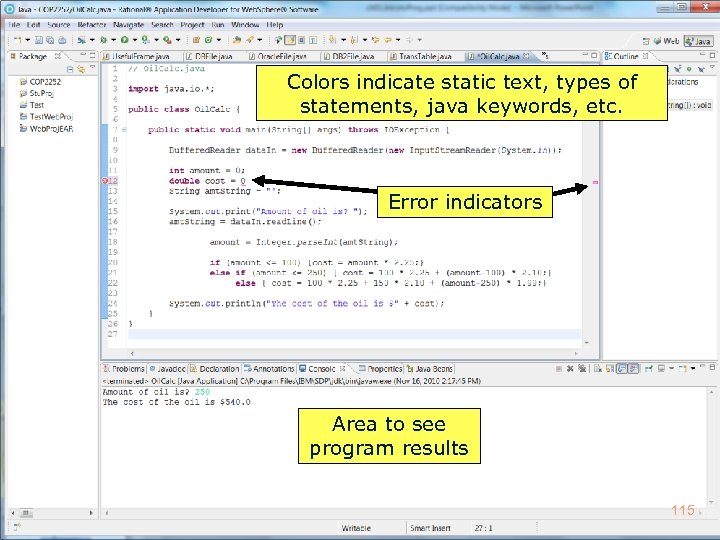
Task: Open the Refactor menu
Action: pyautogui.click(x=91, y=24)
